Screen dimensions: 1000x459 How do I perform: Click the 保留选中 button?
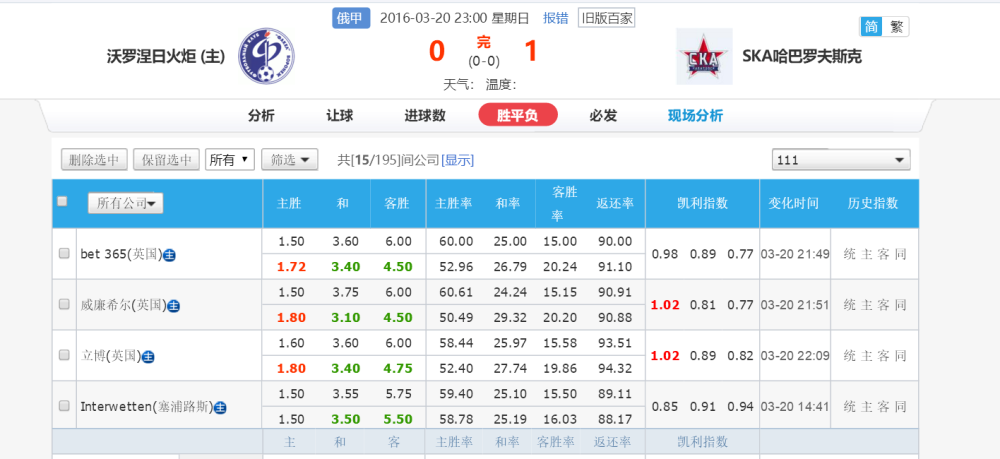point(166,160)
